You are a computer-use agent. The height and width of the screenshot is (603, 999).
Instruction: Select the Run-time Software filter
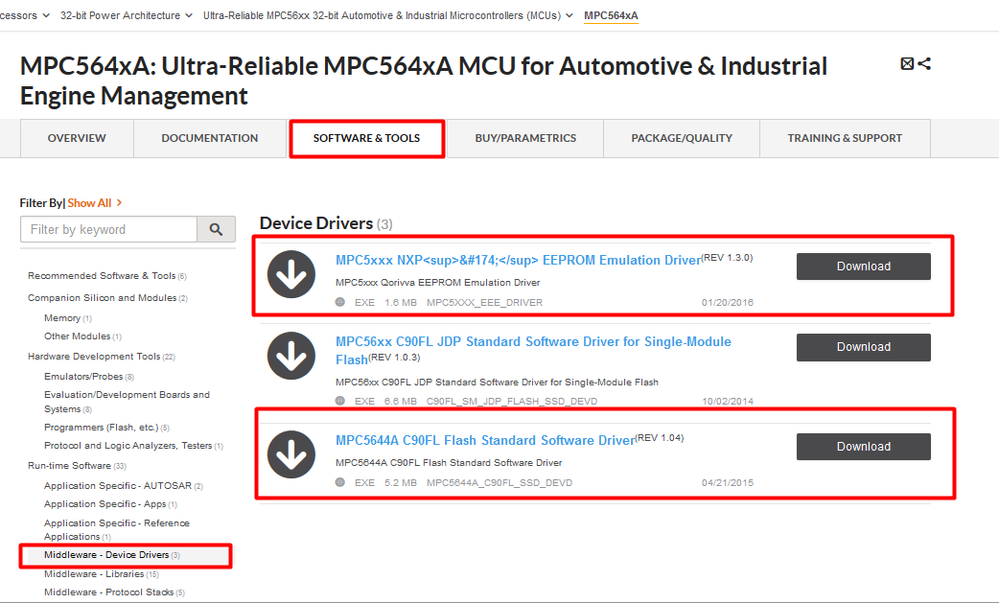(x=69, y=466)
